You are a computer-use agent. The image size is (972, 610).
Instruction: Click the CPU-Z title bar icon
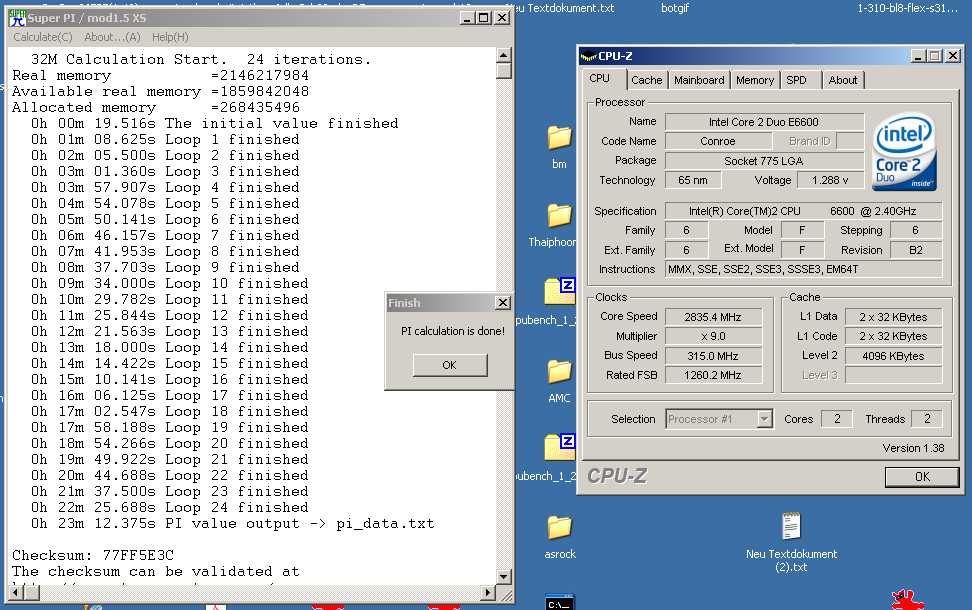588,56
